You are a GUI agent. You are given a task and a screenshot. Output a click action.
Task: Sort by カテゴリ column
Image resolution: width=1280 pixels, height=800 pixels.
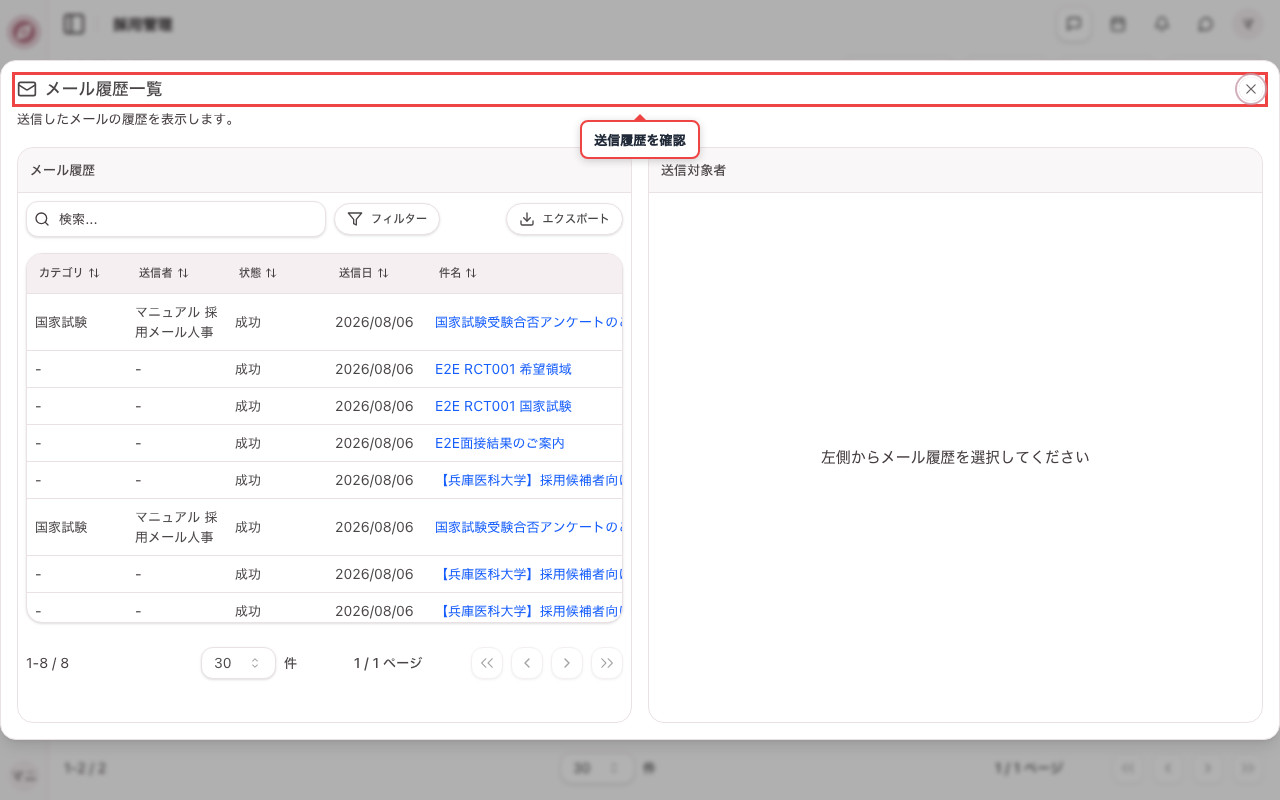tap(69, 272)
